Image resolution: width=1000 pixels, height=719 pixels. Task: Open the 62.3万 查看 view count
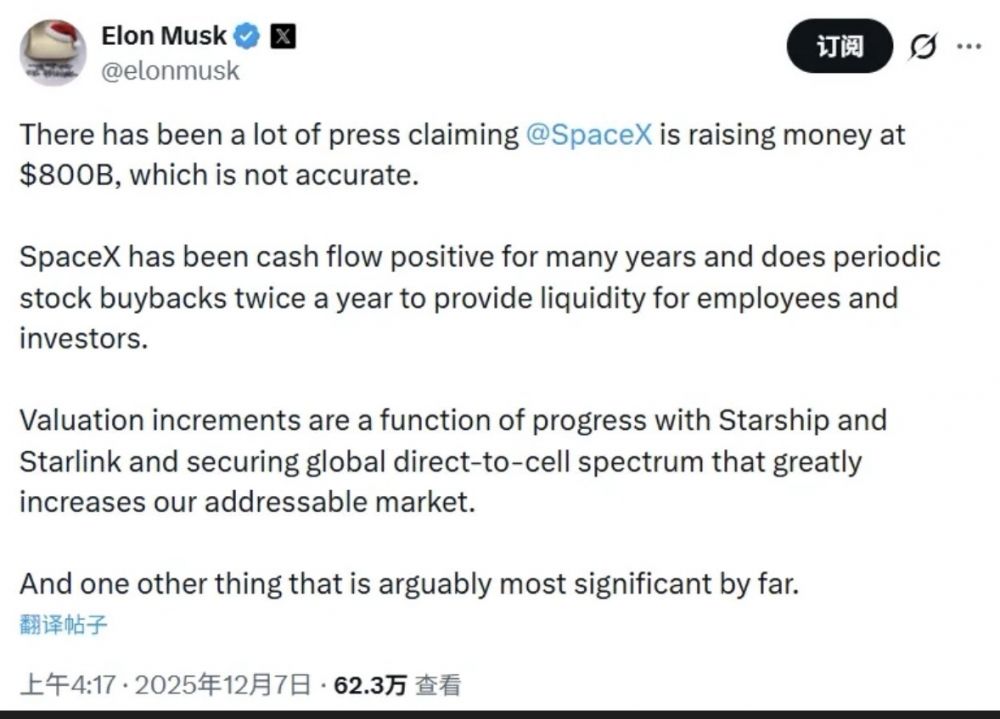(397, 685)
